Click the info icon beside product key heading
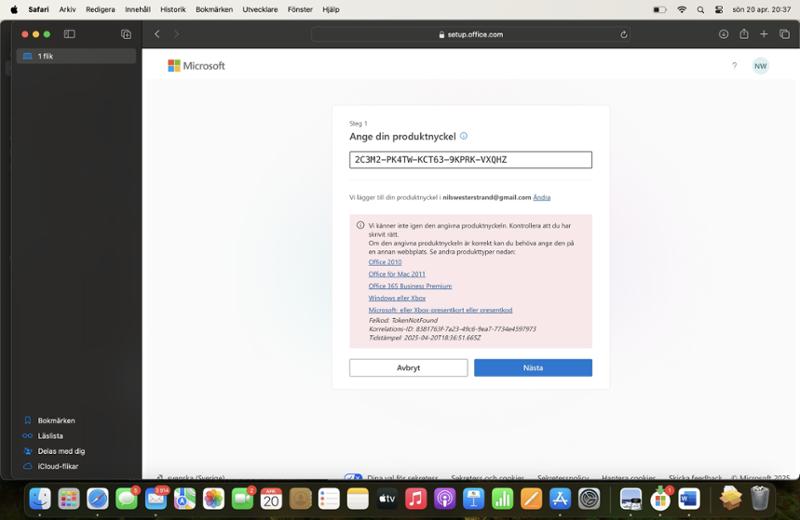This screenshot has width=800, height=520. click(464, 136)
